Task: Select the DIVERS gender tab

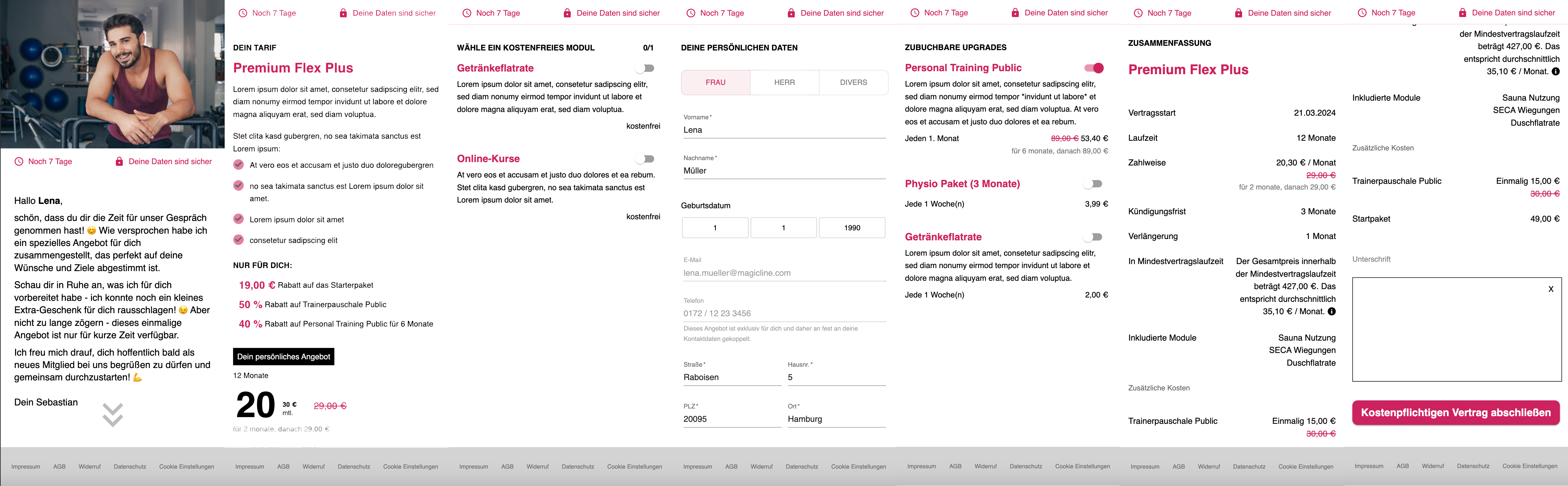Action: [854, 82]
